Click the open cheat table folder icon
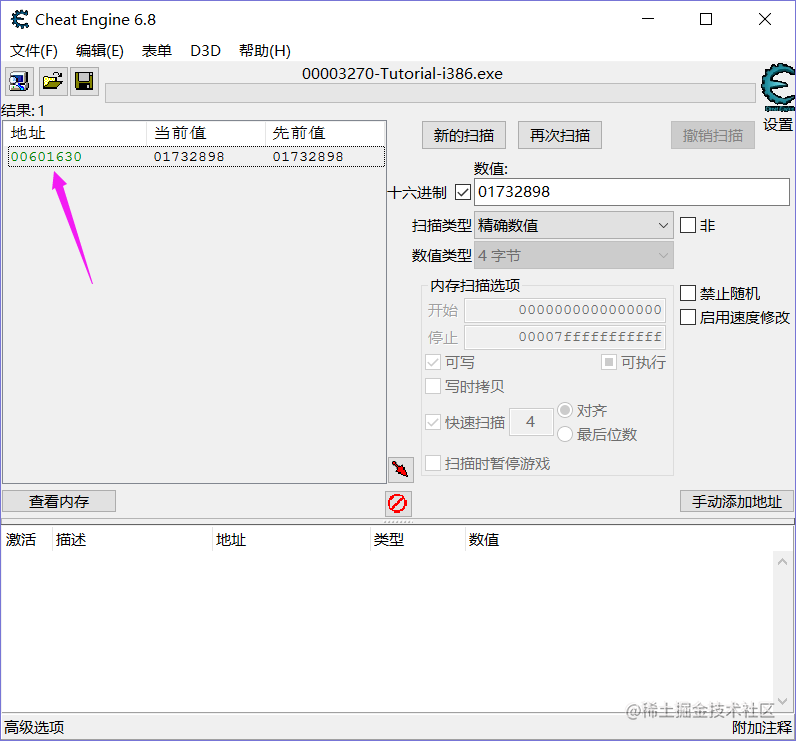The image size is (796, 741). click(x=53, y=81)
